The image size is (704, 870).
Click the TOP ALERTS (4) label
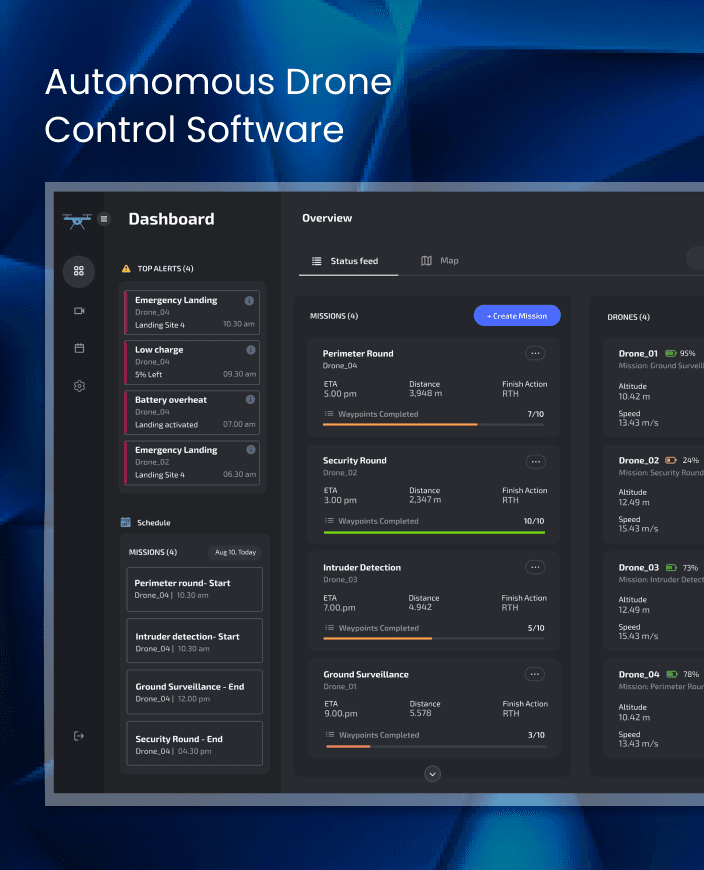pyautogui.click(x=165, y=269)
